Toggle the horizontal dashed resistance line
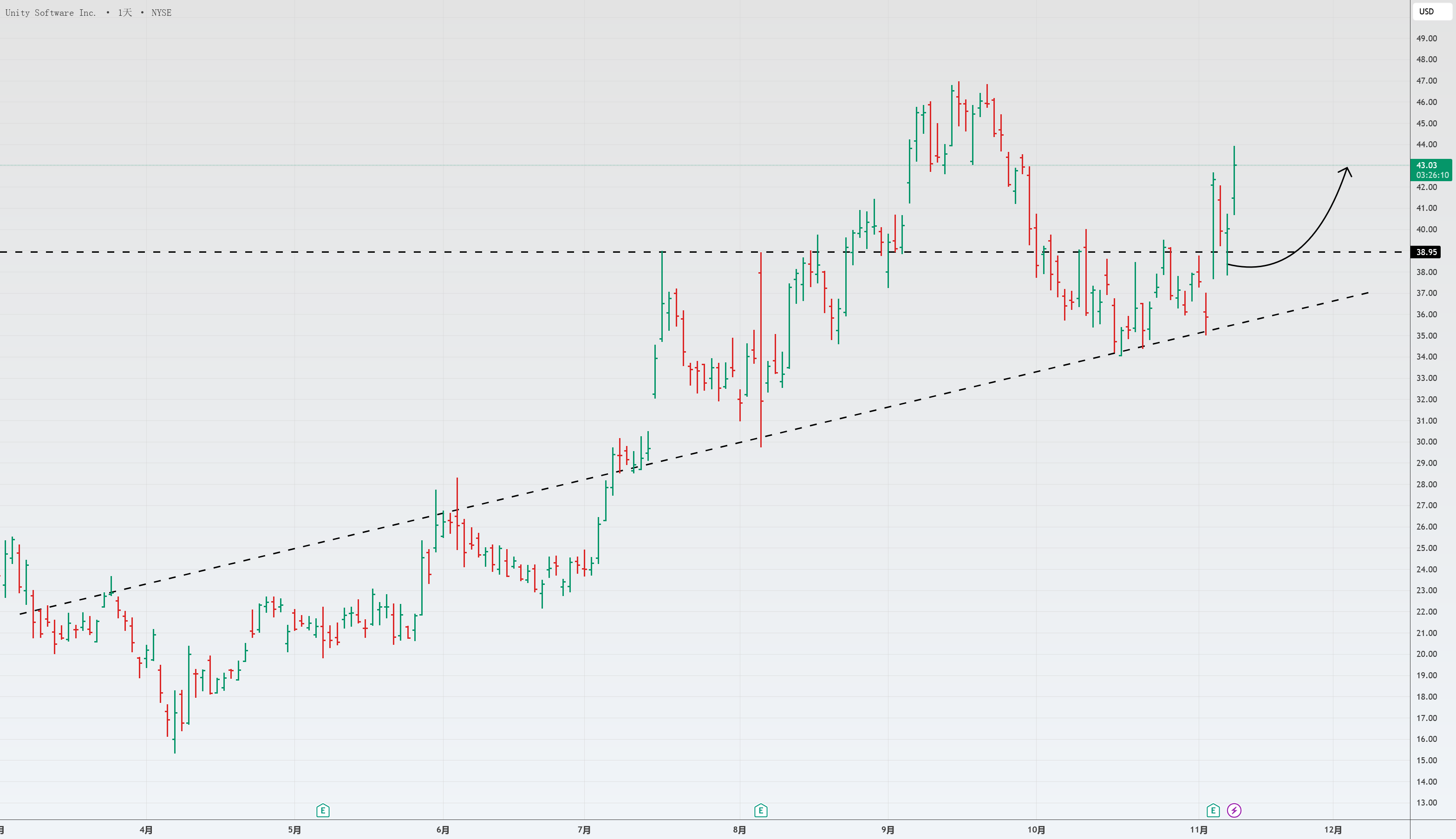The width and height of the screenshot is (1456, 839). (403, 251)
